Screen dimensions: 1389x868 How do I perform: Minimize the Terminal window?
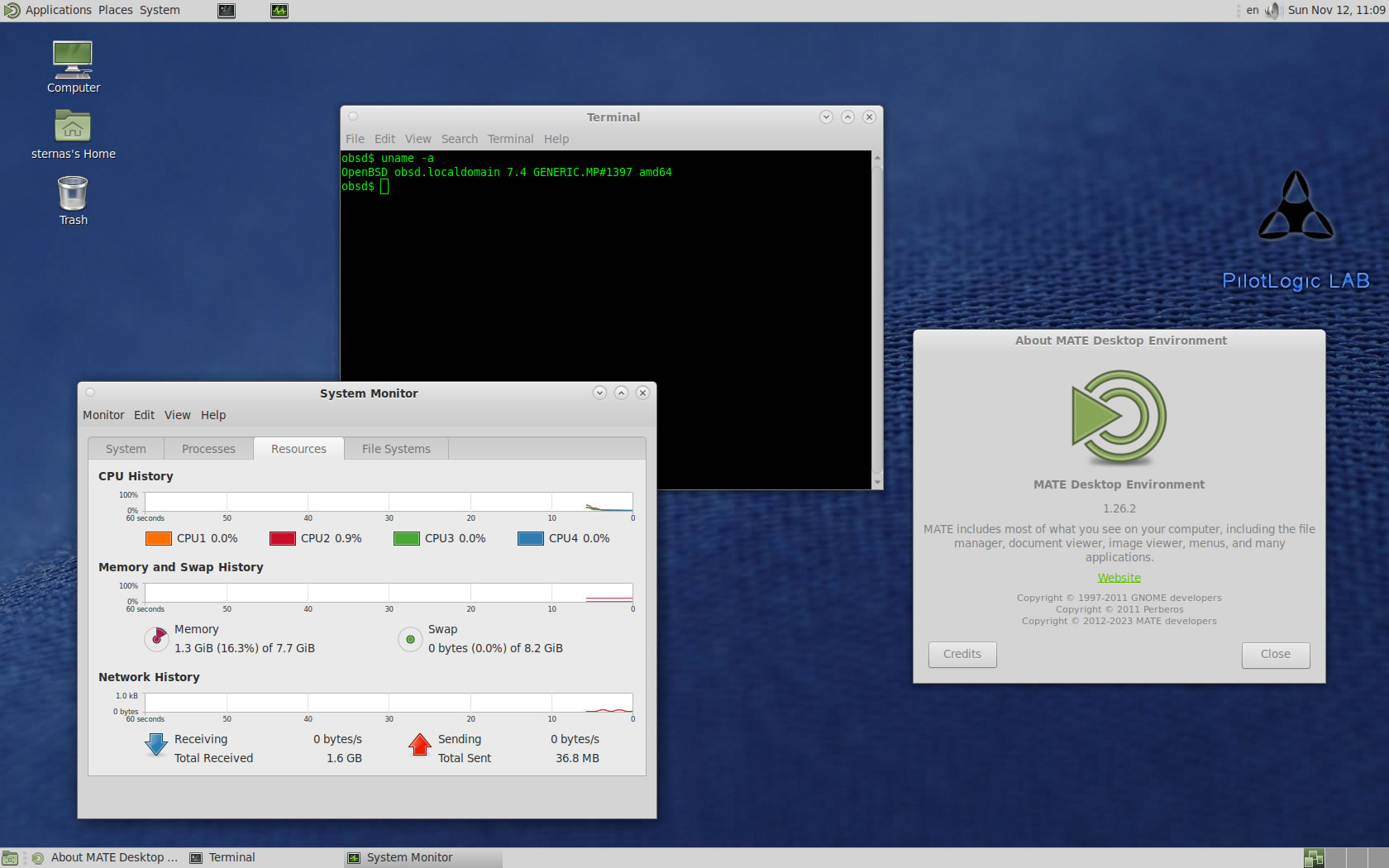[826, 117]
